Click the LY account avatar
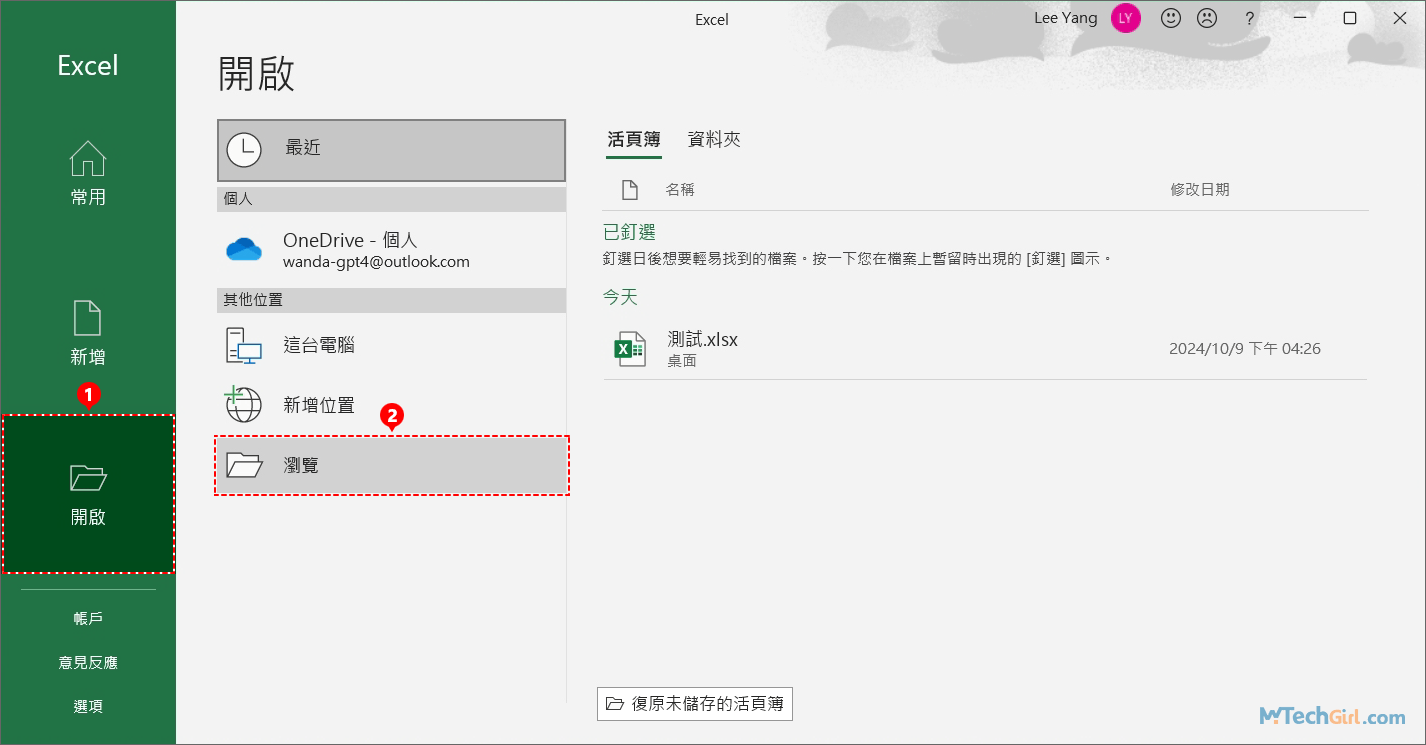The image size is (1426, 745). tap(1126, 18)
